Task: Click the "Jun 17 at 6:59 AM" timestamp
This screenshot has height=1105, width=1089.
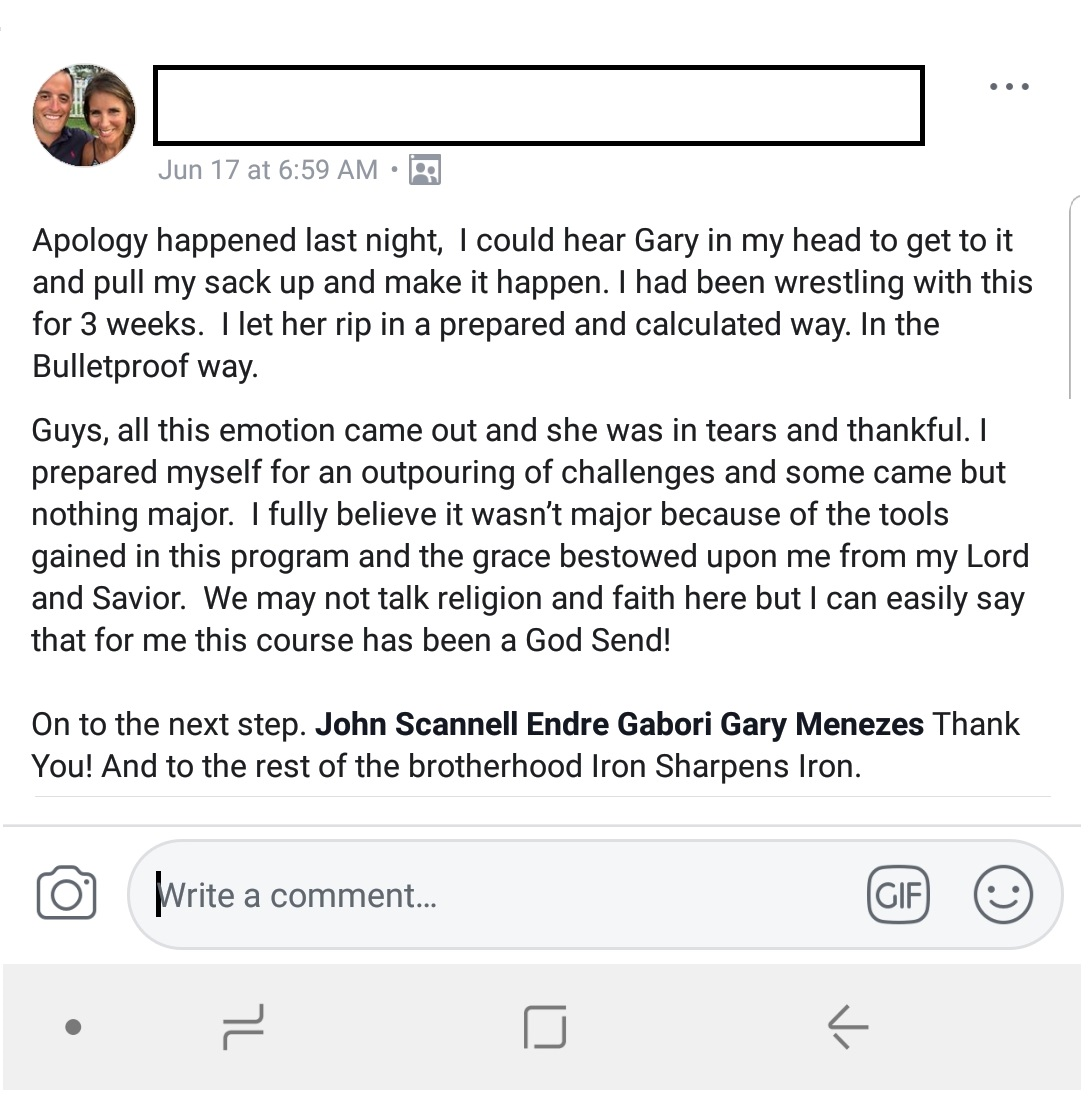Action: tap(268, 171)
